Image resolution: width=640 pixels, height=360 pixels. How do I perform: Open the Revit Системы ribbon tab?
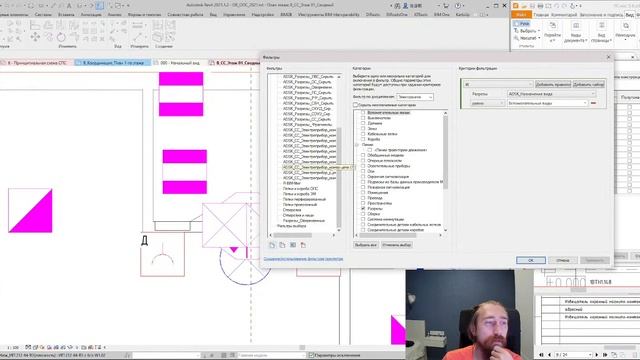coord(43,15)
